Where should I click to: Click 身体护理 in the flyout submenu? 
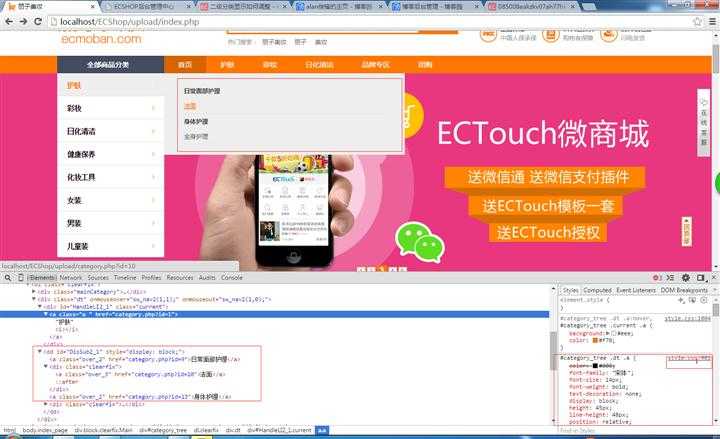click(x=196, y=122)
